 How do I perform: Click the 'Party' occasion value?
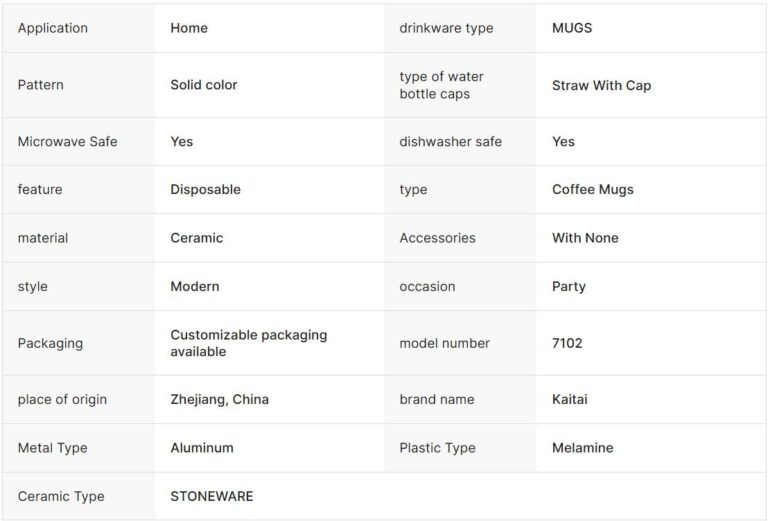coord(569,286)
